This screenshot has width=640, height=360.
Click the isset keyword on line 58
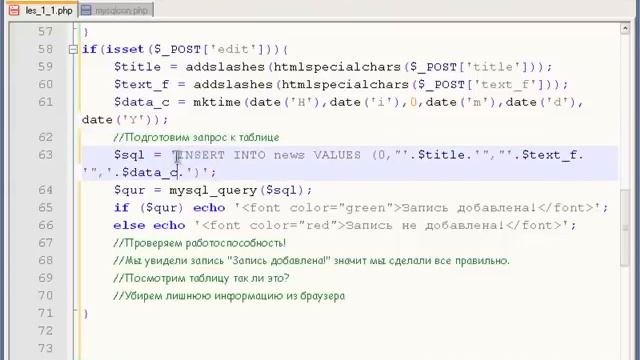point(125,49)
